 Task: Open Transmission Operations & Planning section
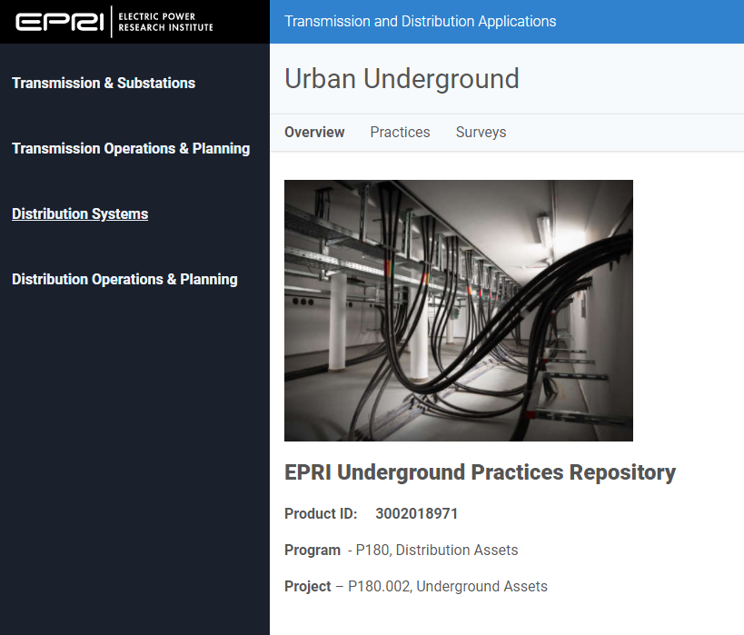(x=131, y=149)
